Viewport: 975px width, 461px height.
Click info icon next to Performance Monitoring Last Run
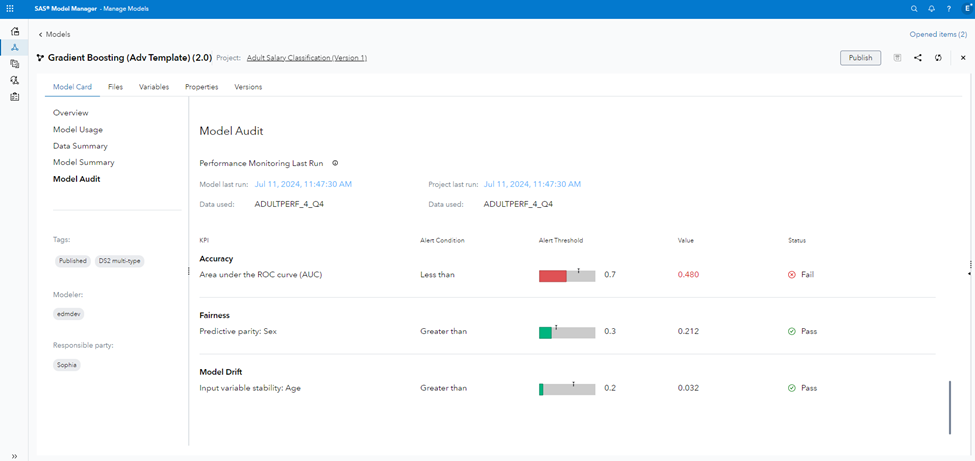335,163
